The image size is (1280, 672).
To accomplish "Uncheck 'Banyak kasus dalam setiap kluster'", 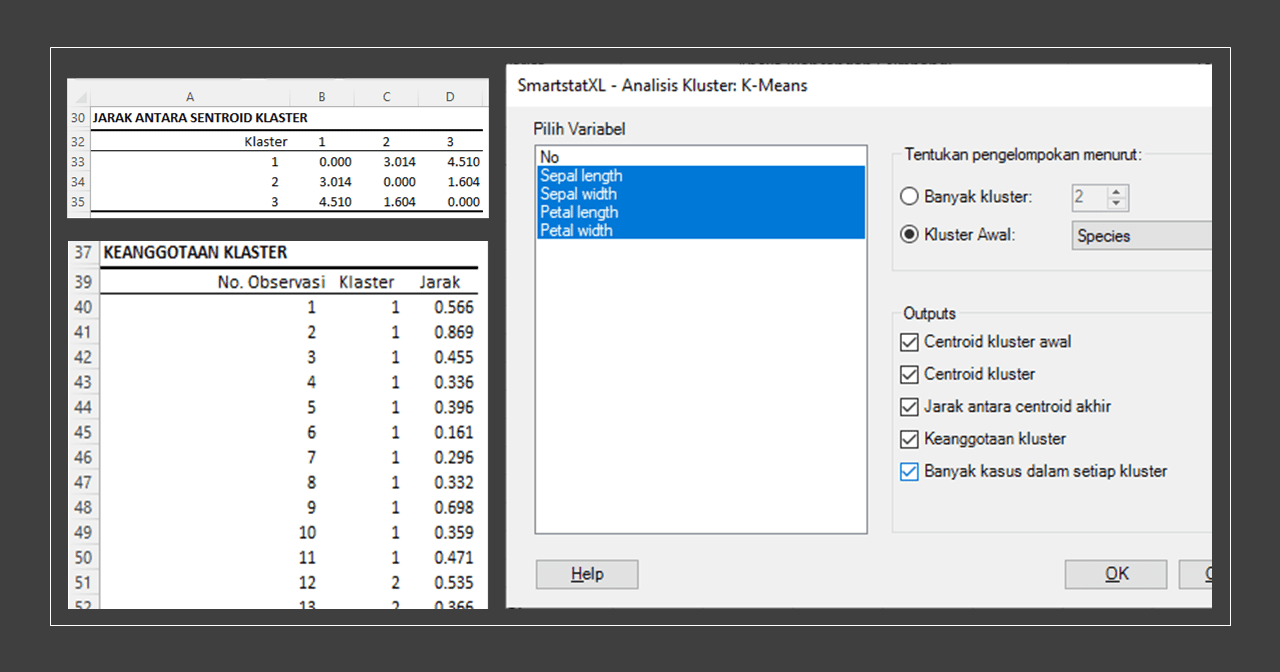I will click(909, 472).
